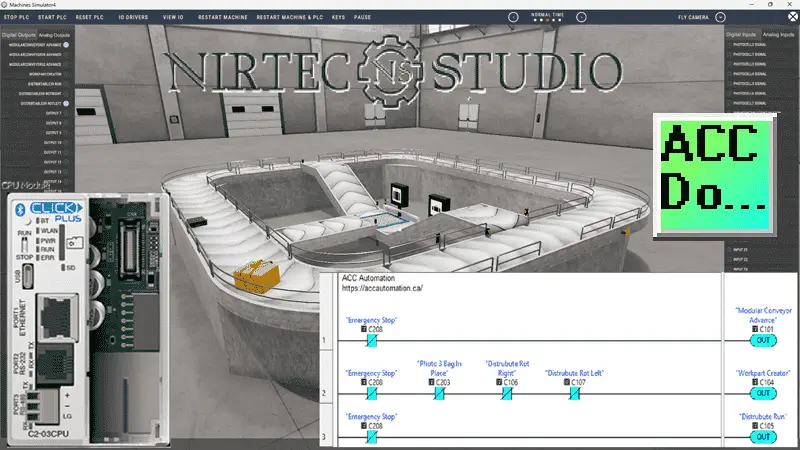Click the orange normal-time speed dot
This screenshot has height=450, width=800.
tap(547, 20)
